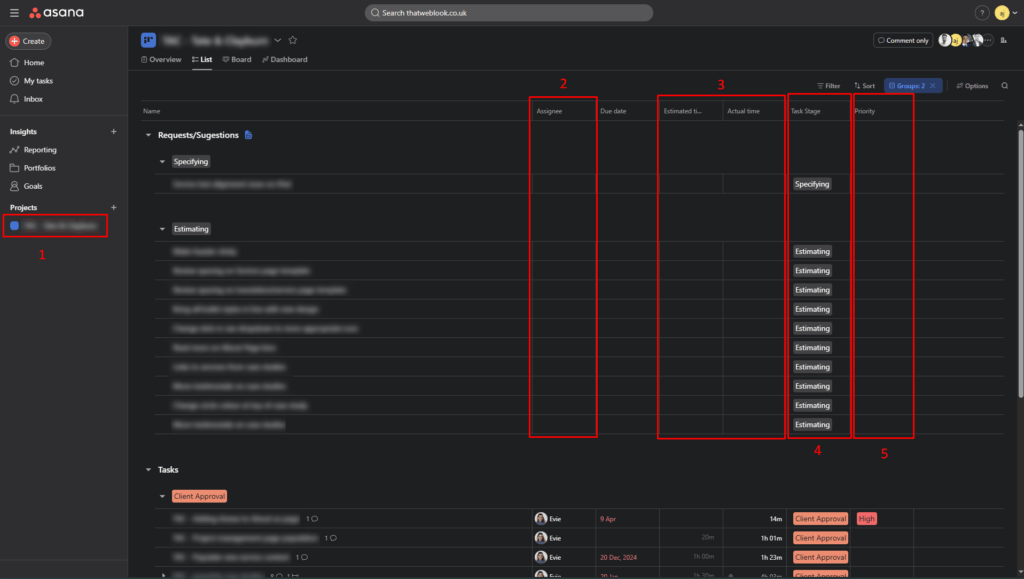1024x579 pixels.
Task: Click the Comment only button
Action: point(903,40)
